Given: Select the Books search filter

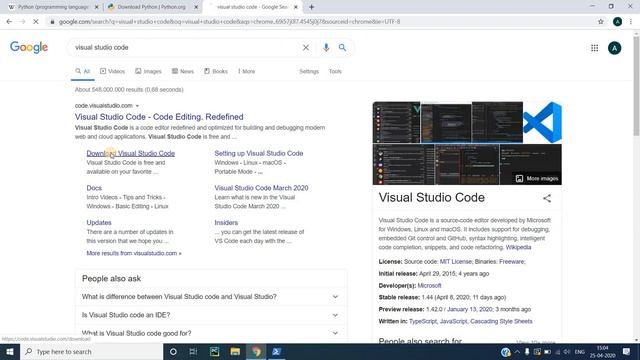Looking at the screenshot, I should click(216, 71).
